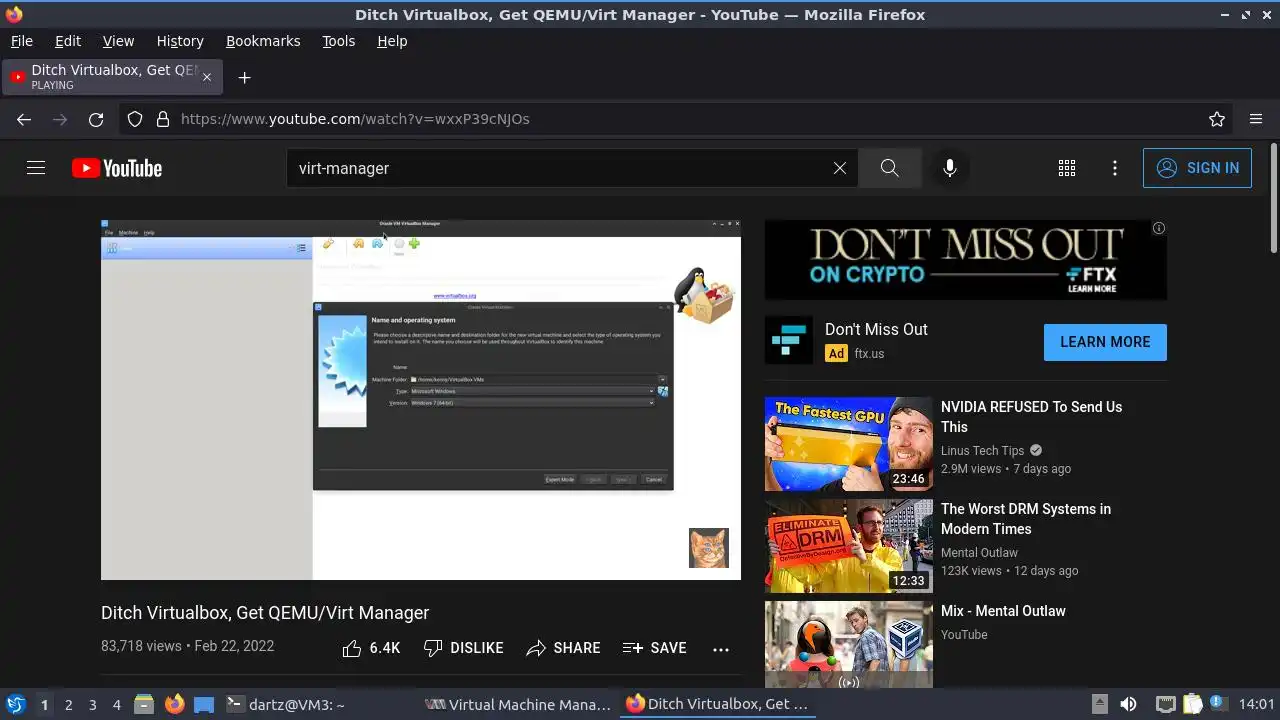This screenshot has width=1280, height=720.
Task: Like the video with thumbs up
Action: (x=371, y=648)
